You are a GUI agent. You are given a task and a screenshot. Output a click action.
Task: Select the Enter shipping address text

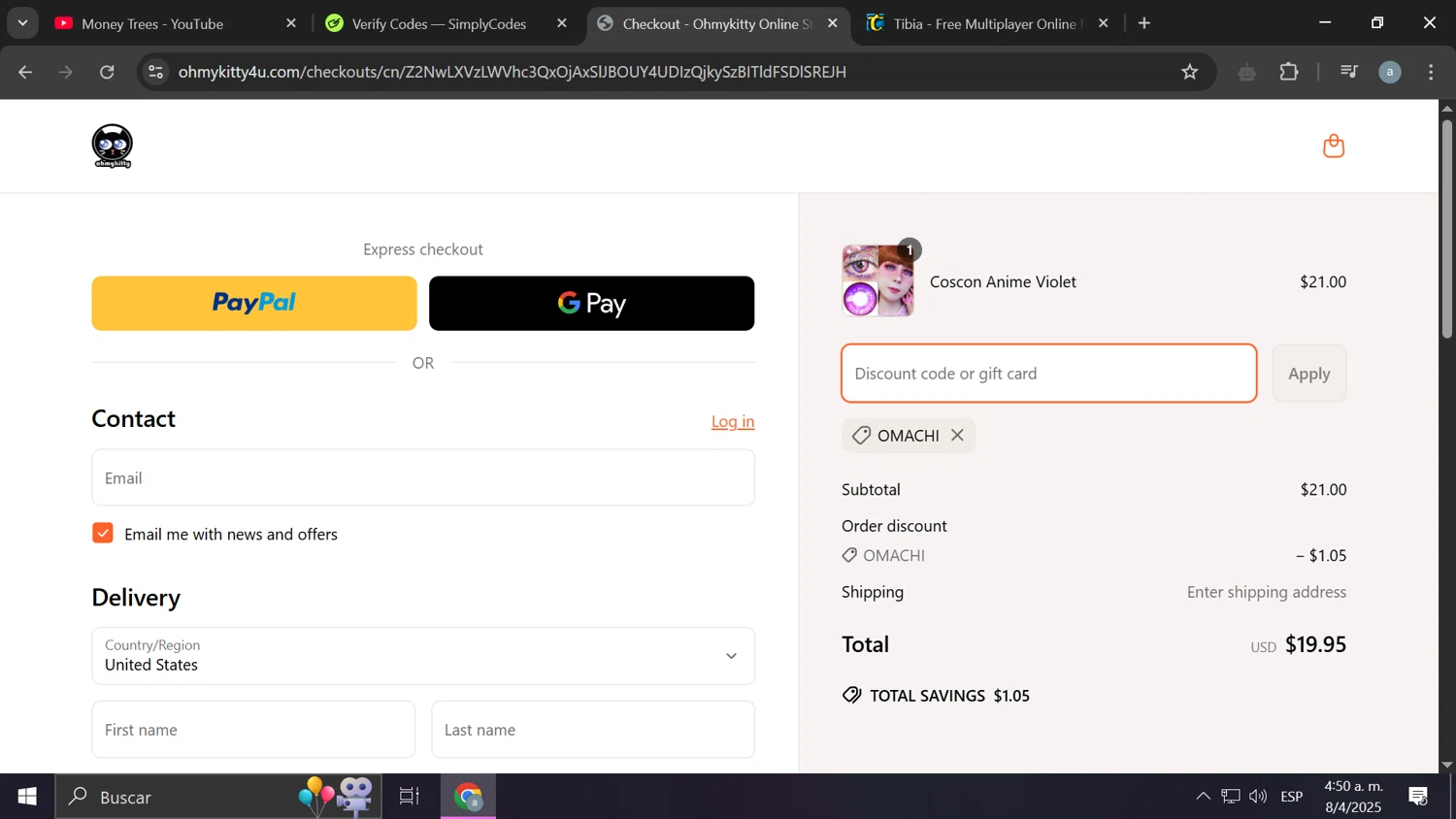pyautogui.click(x=1267, y=592)
